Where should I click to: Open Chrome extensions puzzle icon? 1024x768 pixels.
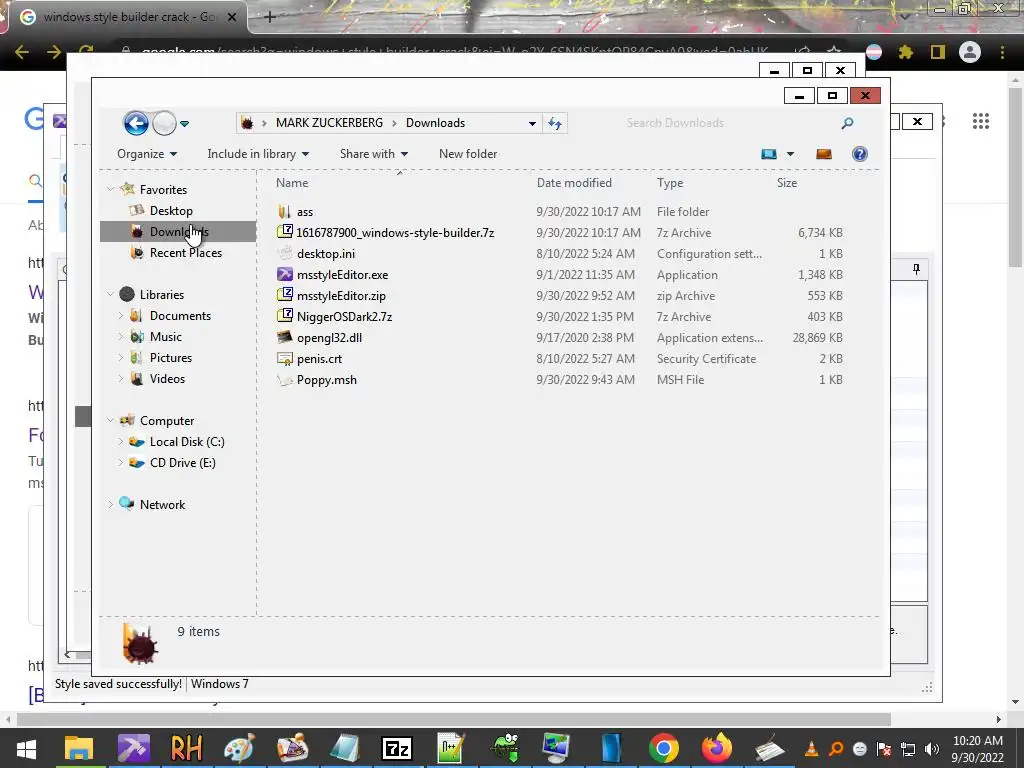tap(905, 52)
